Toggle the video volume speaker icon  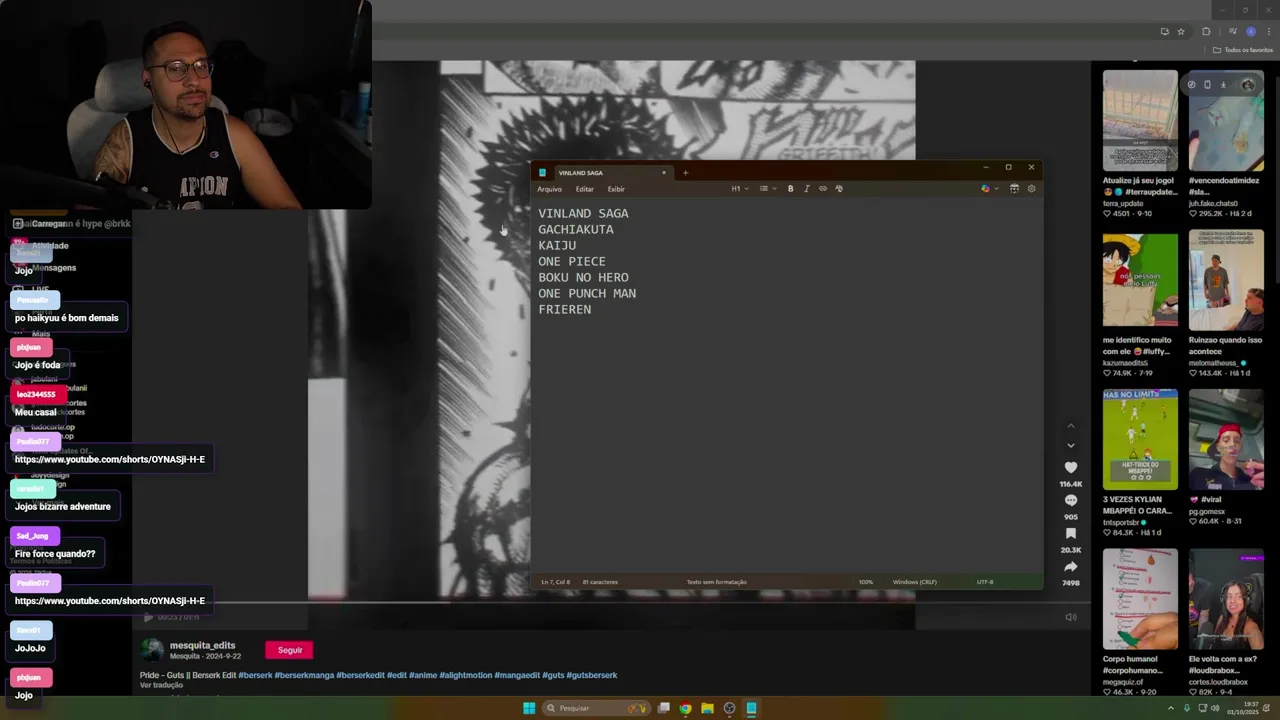coord(1071,617)
